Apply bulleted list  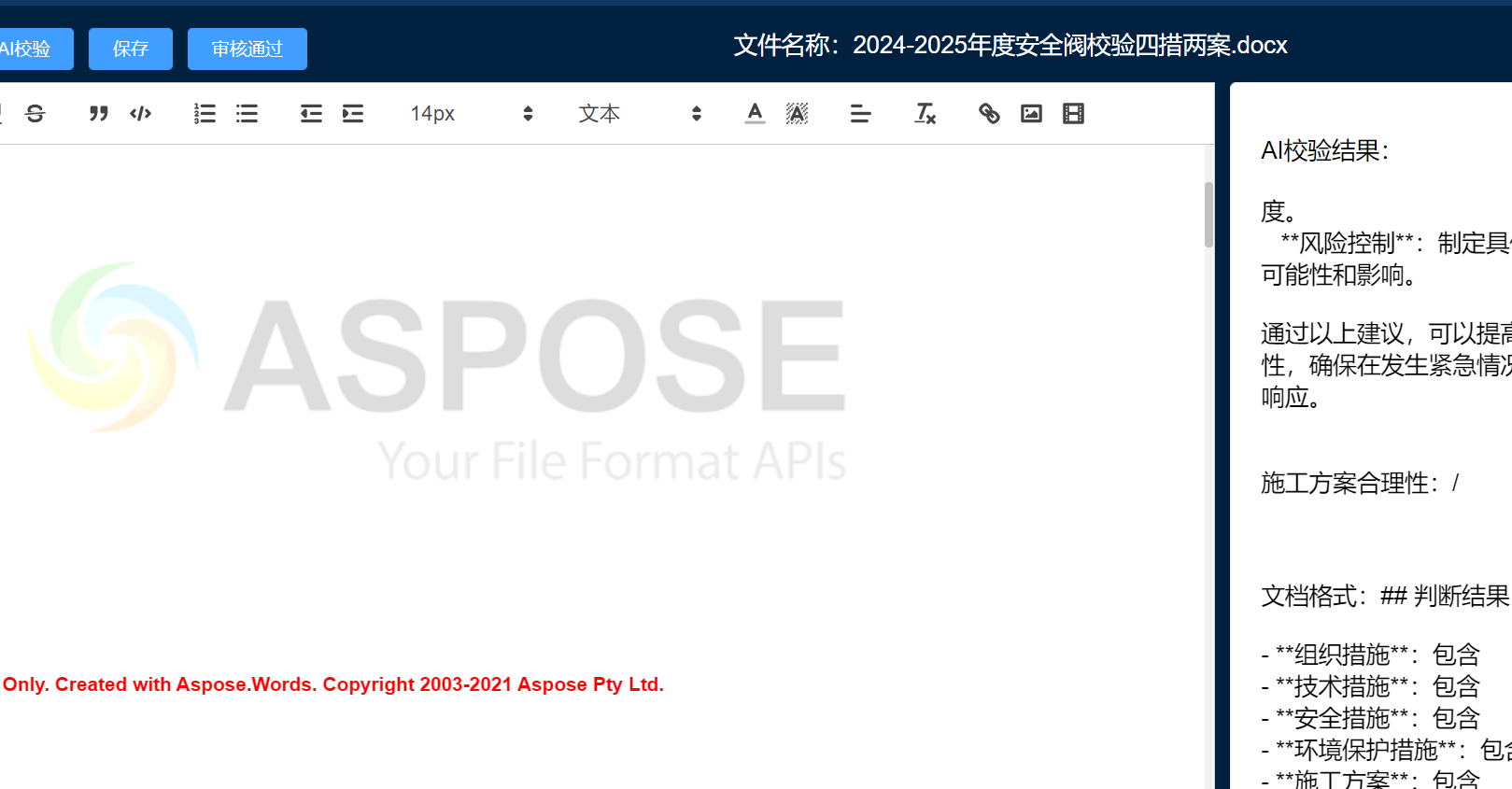pos(247,114)
